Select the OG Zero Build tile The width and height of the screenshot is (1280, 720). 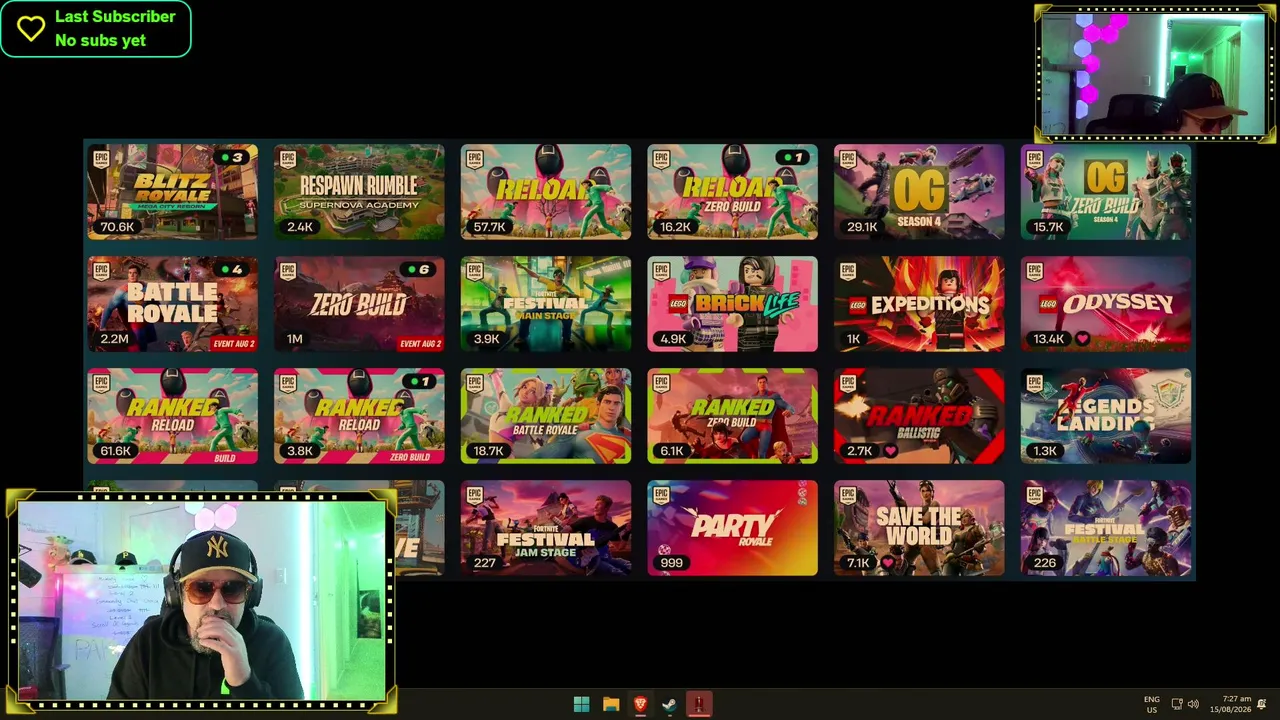(x=1106, y=192)
